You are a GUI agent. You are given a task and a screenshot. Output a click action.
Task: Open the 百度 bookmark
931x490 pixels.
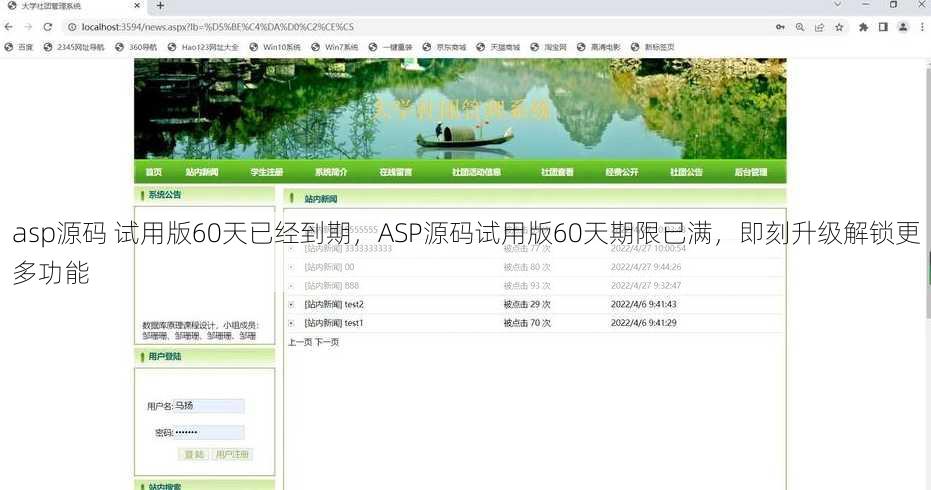click(x=18, y=47)
